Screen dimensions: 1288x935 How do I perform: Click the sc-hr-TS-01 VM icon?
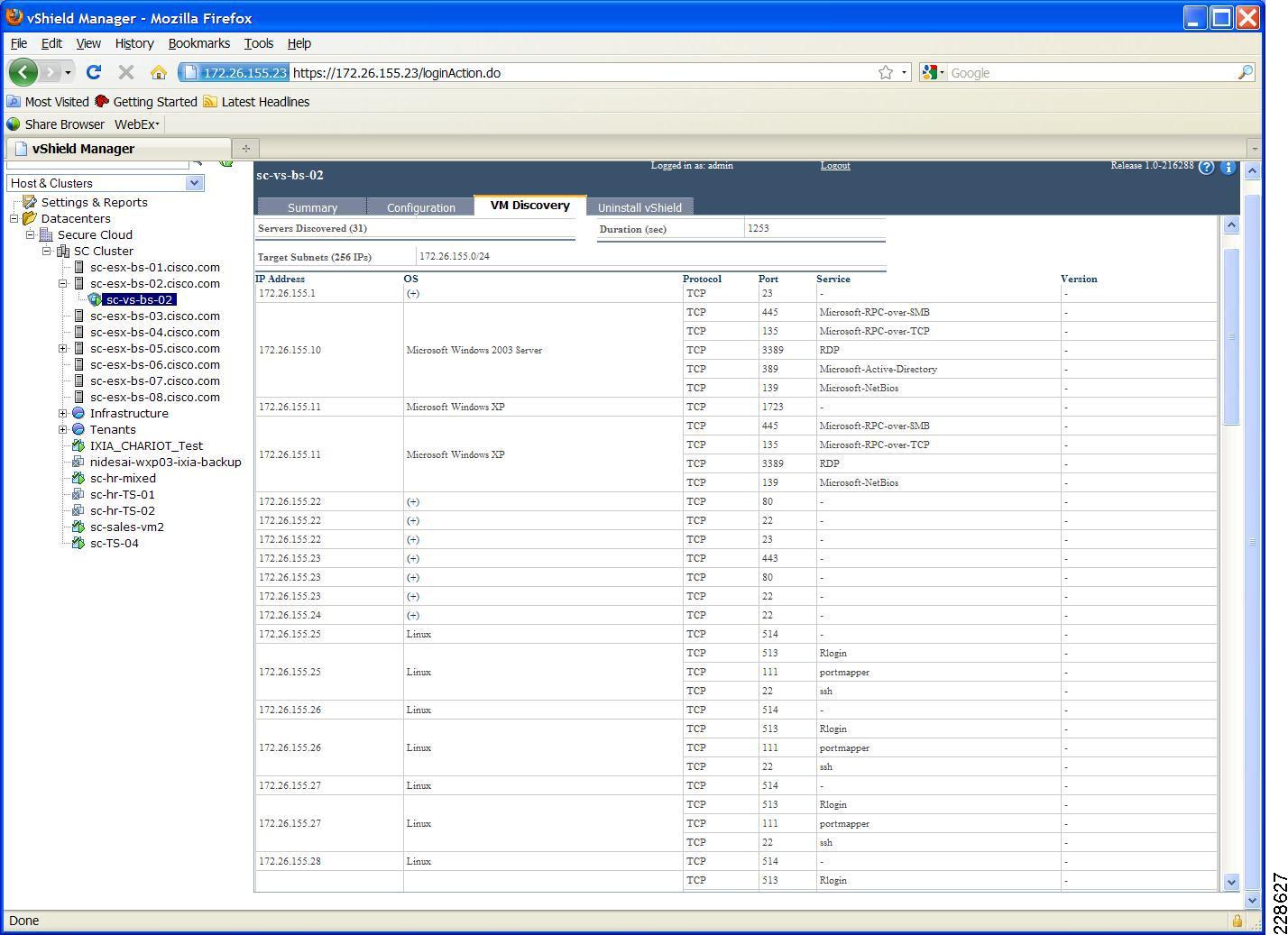[78, 494]
